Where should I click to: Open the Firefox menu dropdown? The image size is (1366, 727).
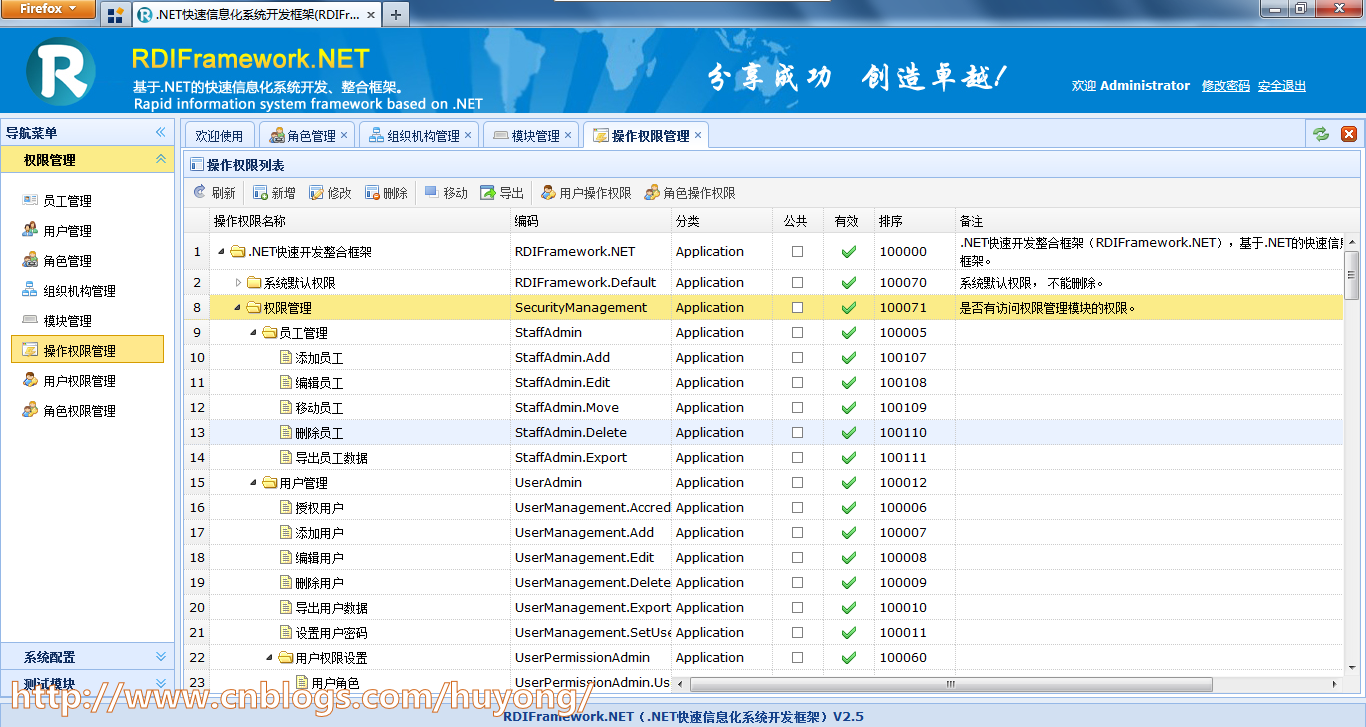point(48,9)
